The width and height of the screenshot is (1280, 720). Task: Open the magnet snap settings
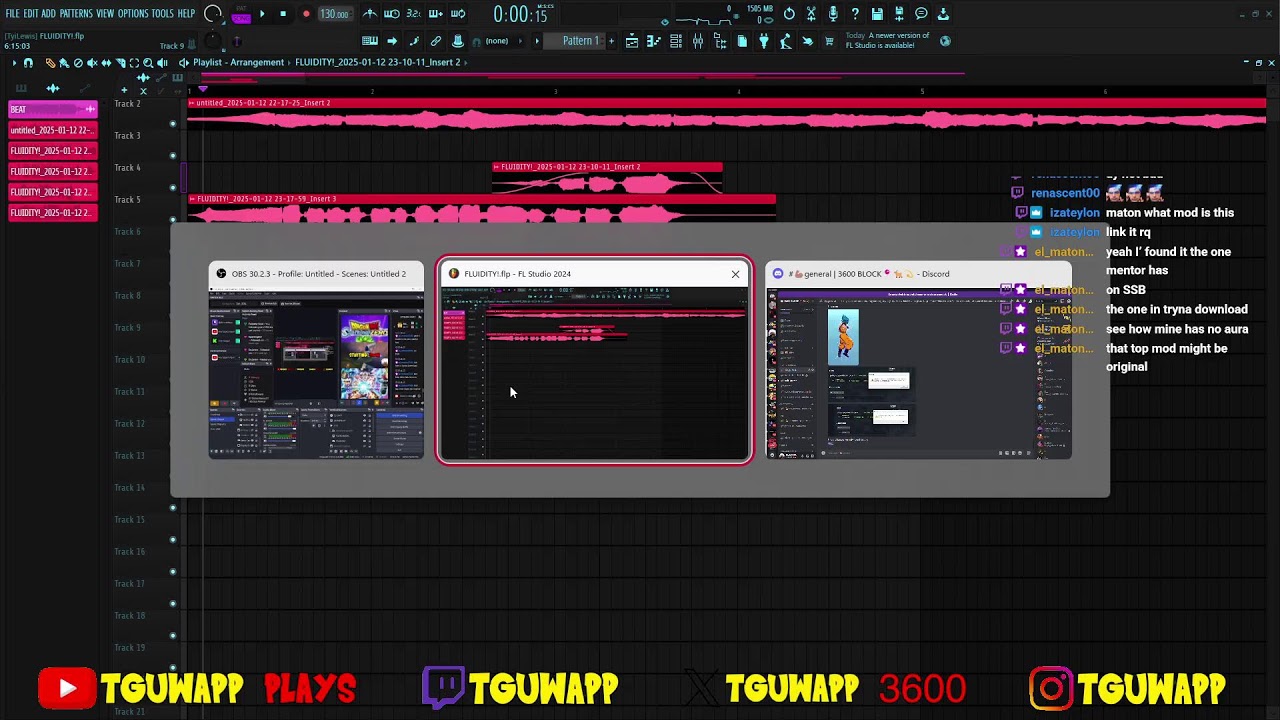(28, 62)
